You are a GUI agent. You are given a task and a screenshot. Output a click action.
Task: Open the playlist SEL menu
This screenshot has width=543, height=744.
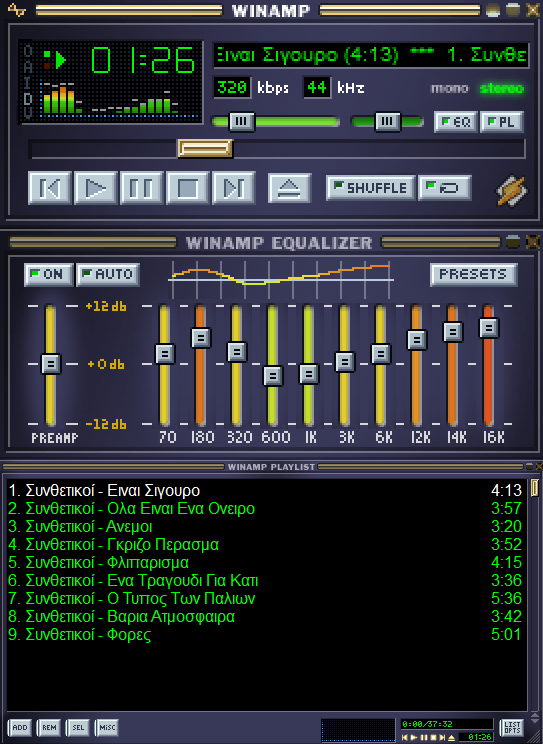coord(78,727)
